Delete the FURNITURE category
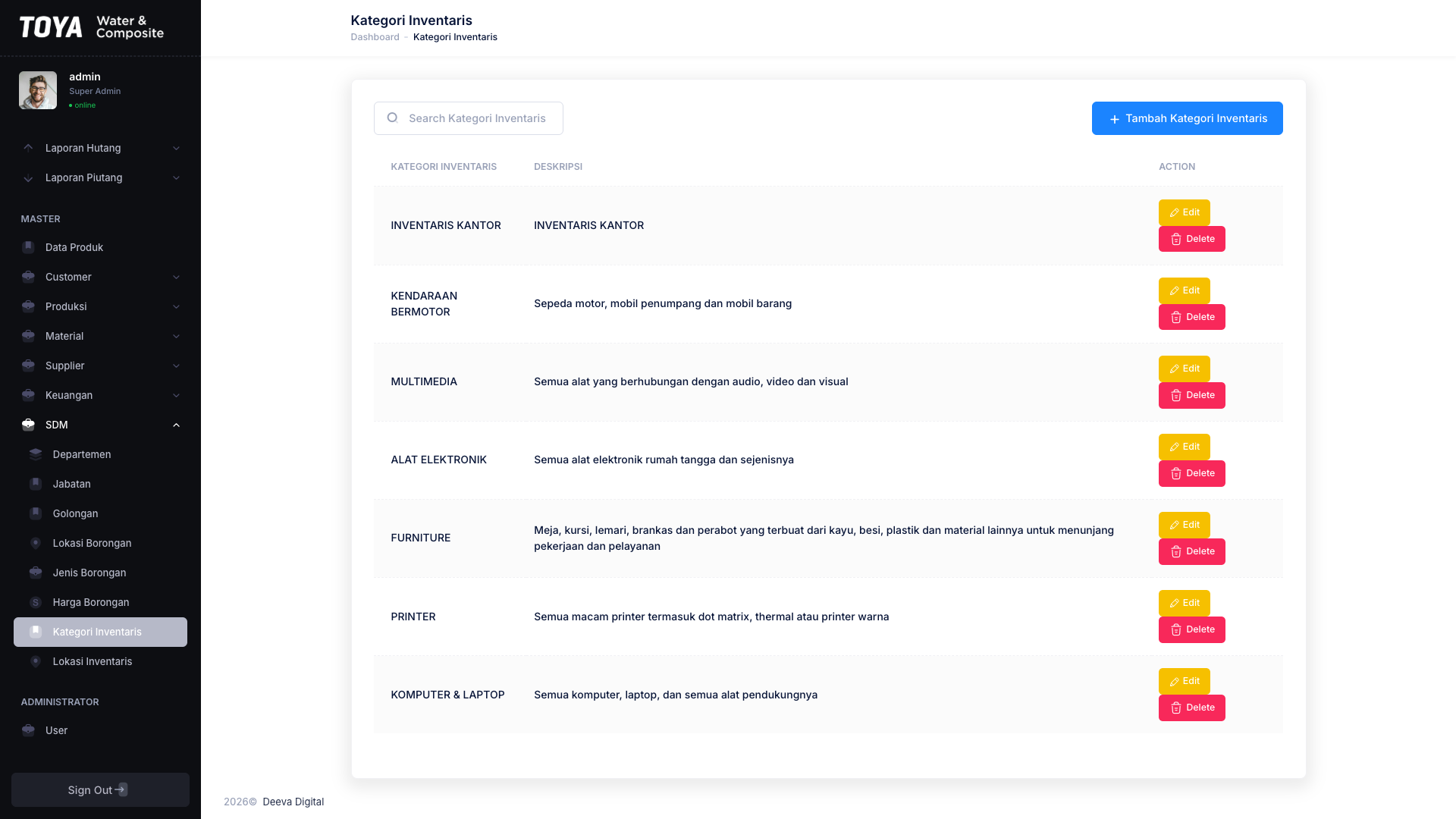Image resolution: width=1456 pixels, height=819 pixels. click(1191, 551)
